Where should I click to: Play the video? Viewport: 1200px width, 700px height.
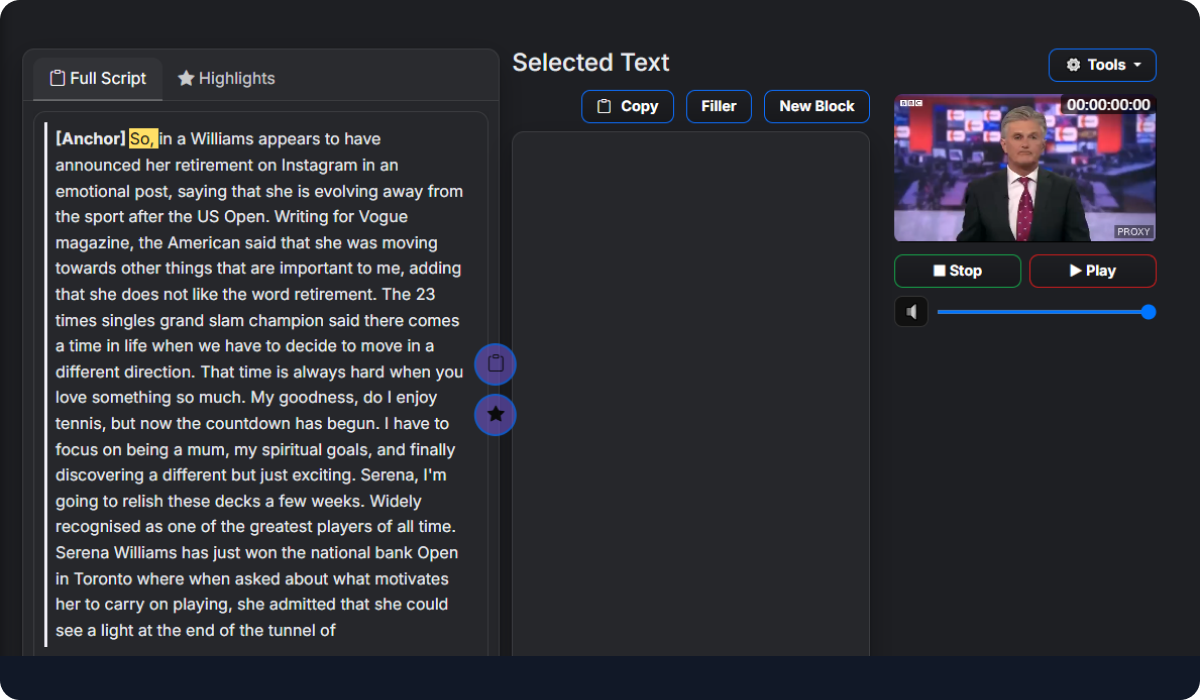(1092, 271)
